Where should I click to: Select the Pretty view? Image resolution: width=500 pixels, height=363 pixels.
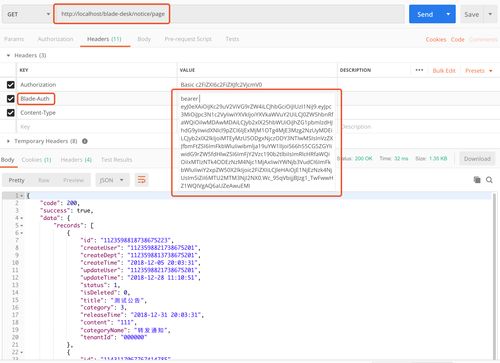coord(17,180)
